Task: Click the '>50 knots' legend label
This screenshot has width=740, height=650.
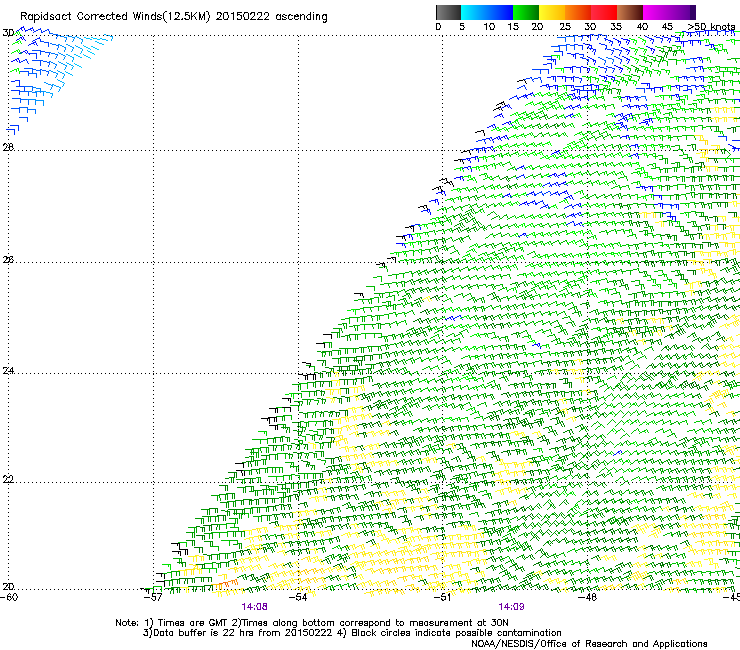Action: tap(711, 27)
